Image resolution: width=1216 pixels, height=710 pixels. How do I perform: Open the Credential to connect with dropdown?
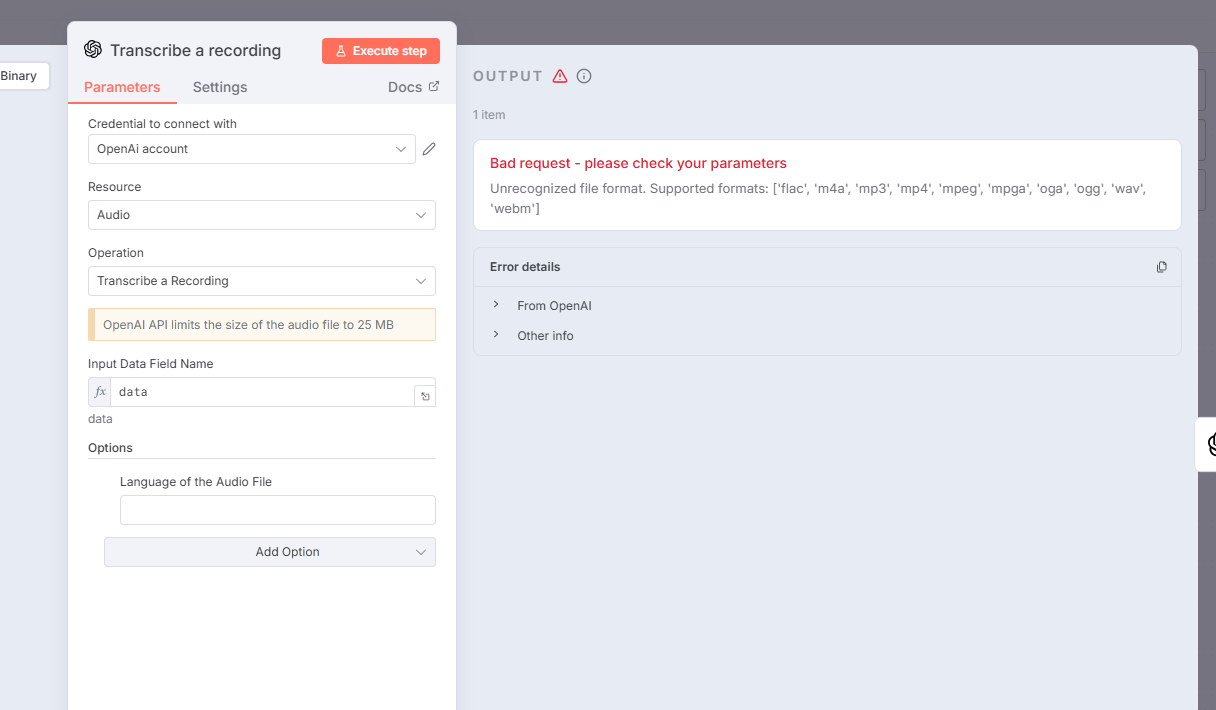tap(251, 149)
